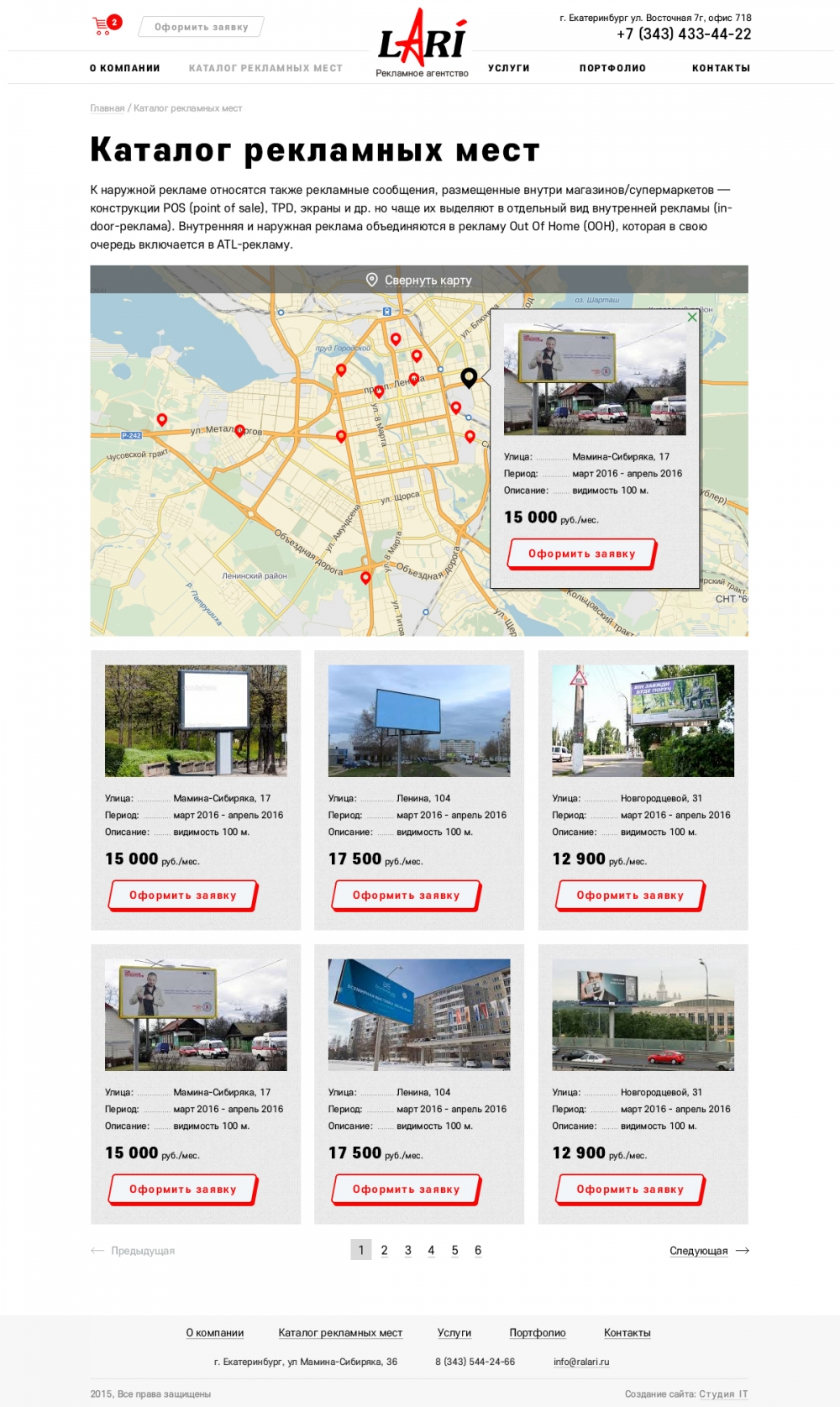Order first row 15 000 руб. card
This screenshot has width=840, height=1407.
183,895
